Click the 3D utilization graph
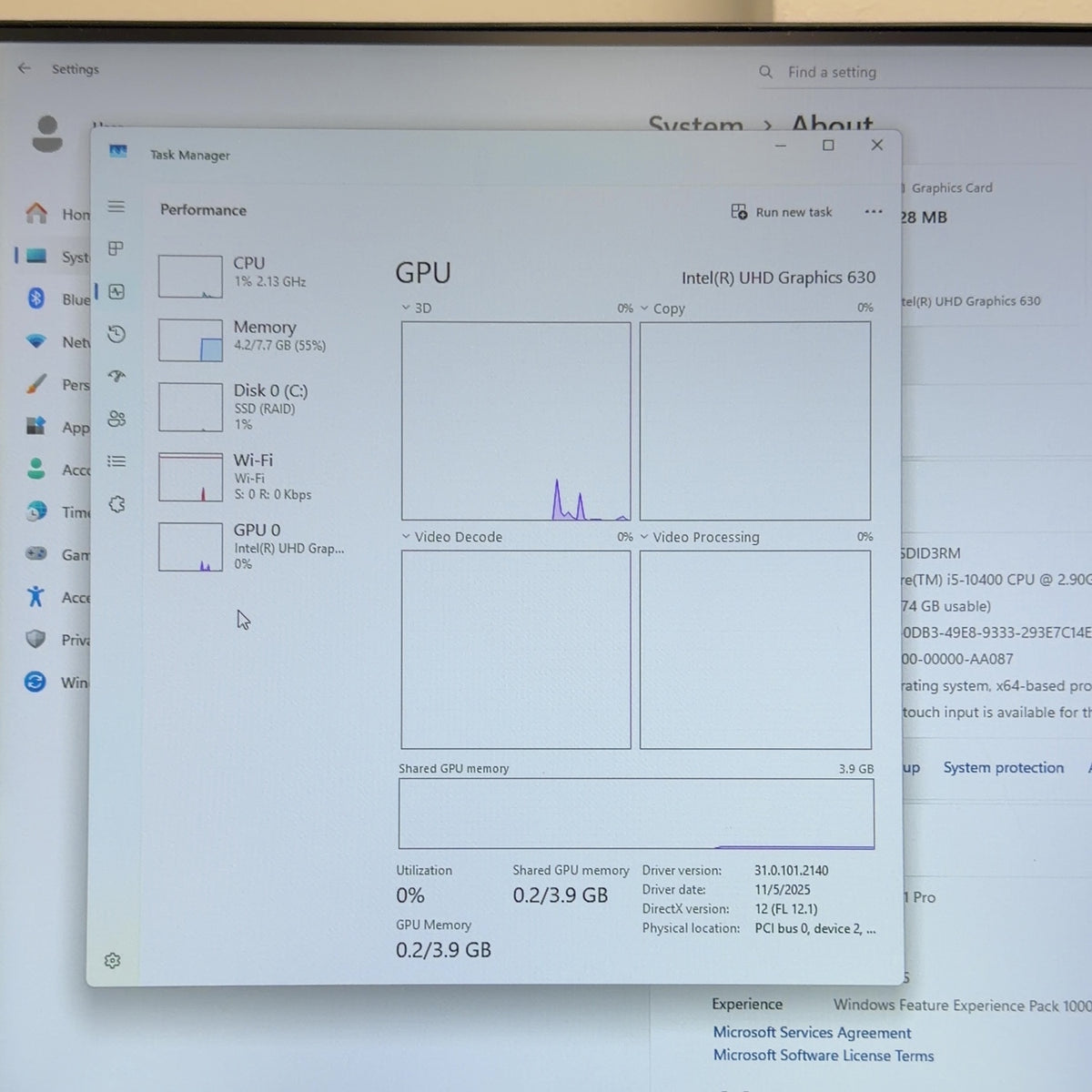Image resolution: width=1092 pixels, height=1092 pixels. click(516, 420)
